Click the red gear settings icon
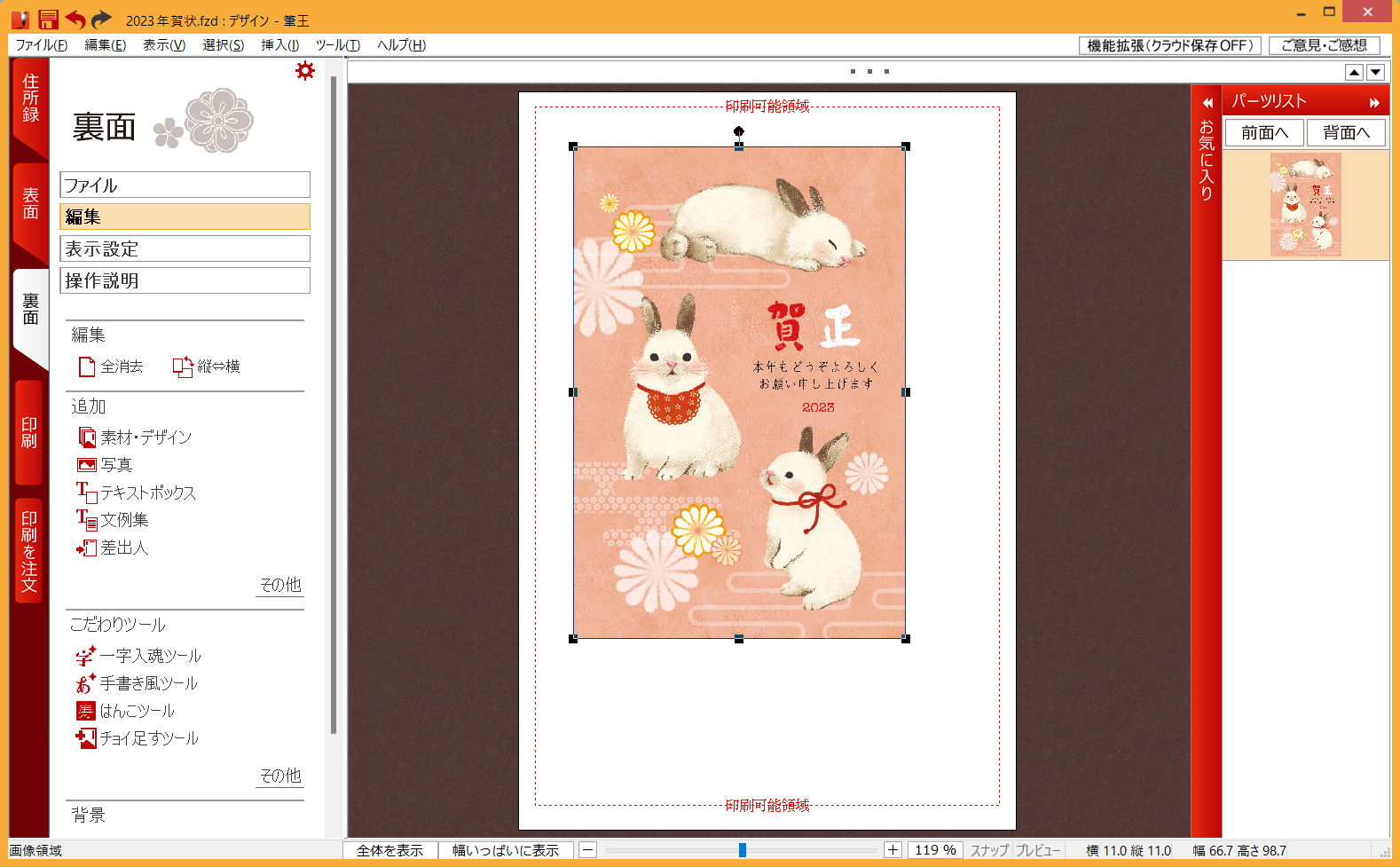 point(305,71)
